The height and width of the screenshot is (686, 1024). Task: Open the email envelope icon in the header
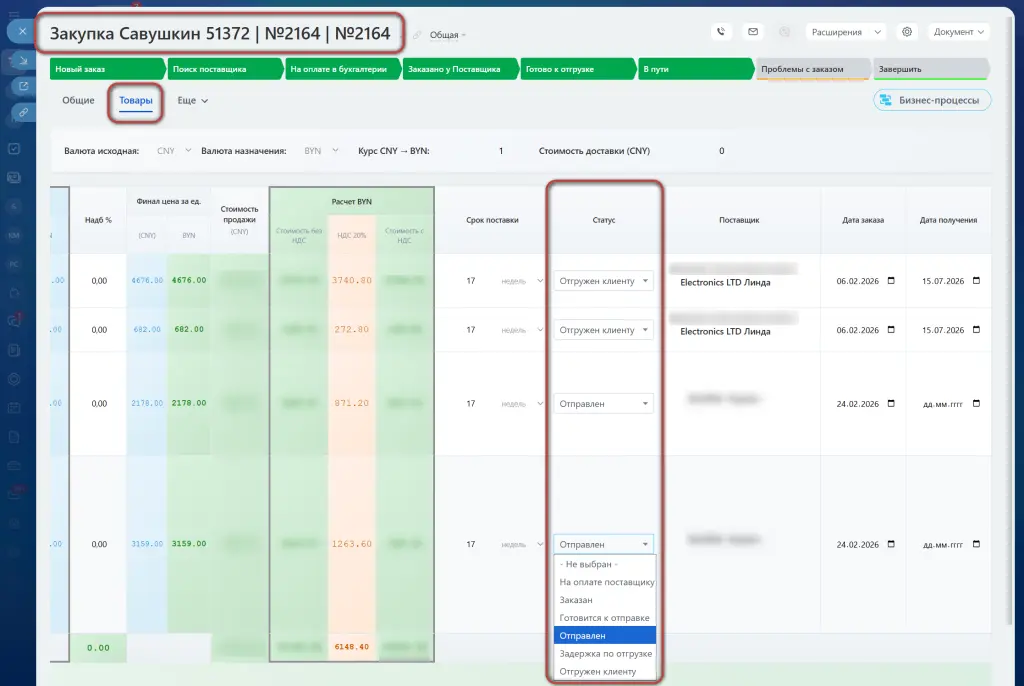[753, 31]
